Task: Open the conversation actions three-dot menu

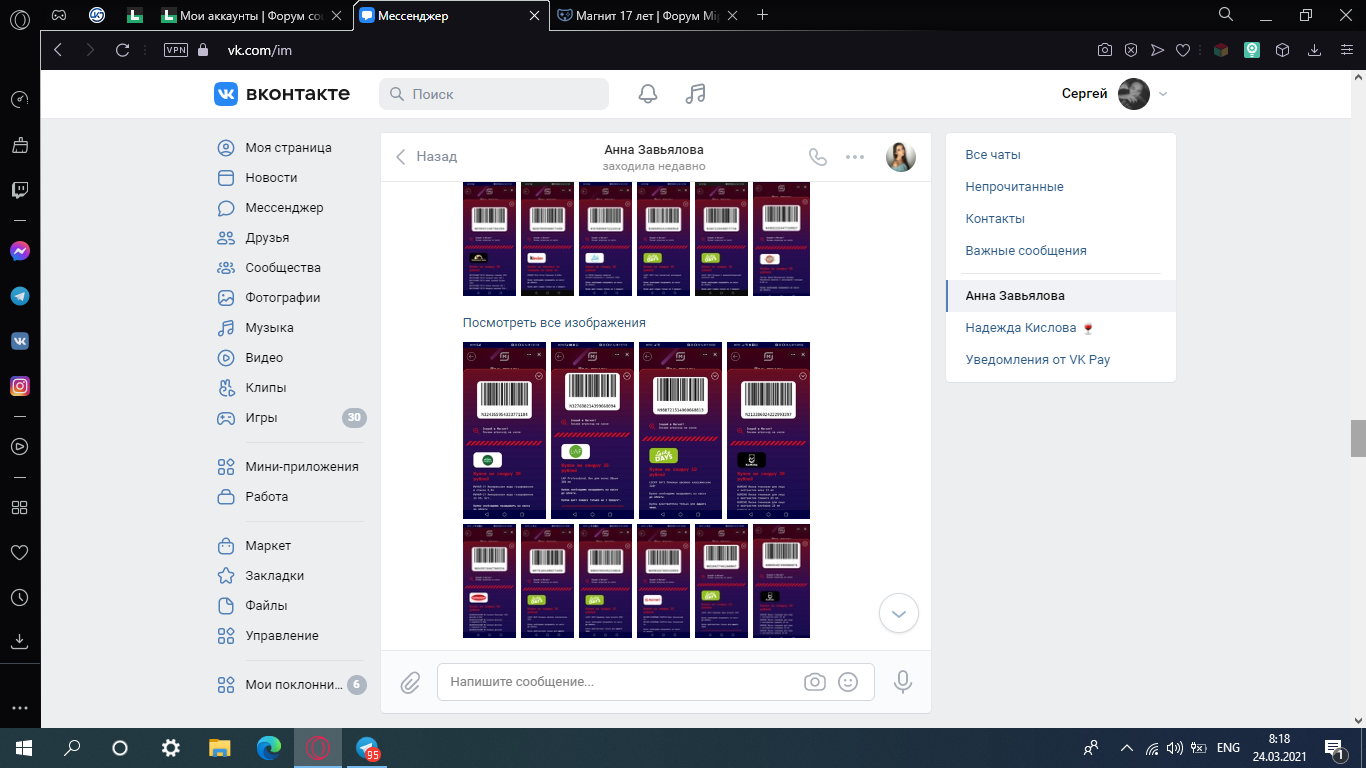Action: (x=855, y=156)
